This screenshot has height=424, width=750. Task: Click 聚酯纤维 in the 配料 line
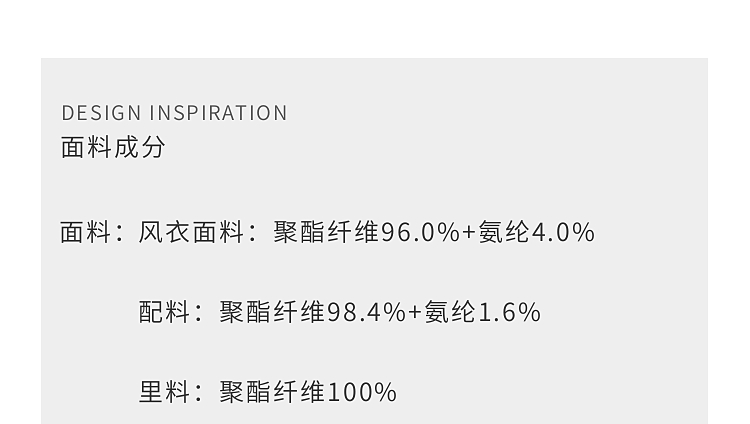[272, 313]
